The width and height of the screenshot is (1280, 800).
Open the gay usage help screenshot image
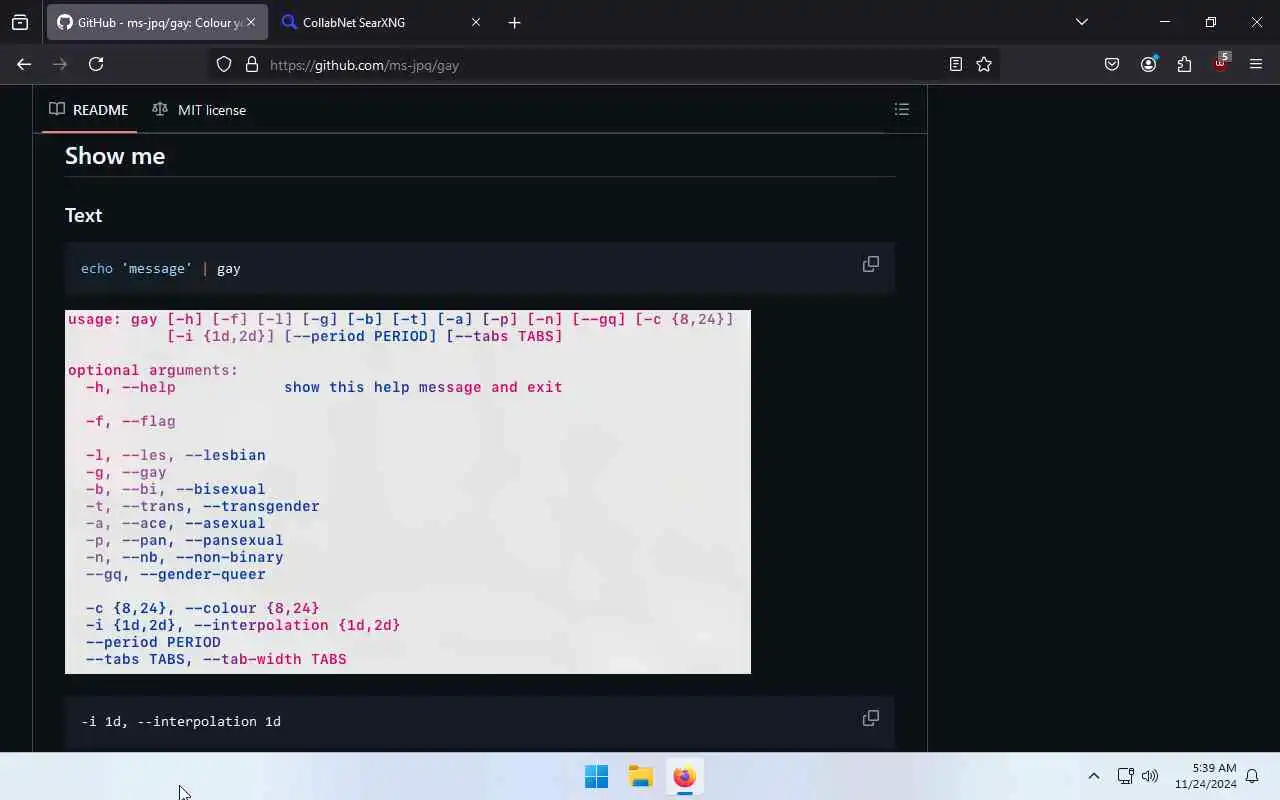[408, 492]
